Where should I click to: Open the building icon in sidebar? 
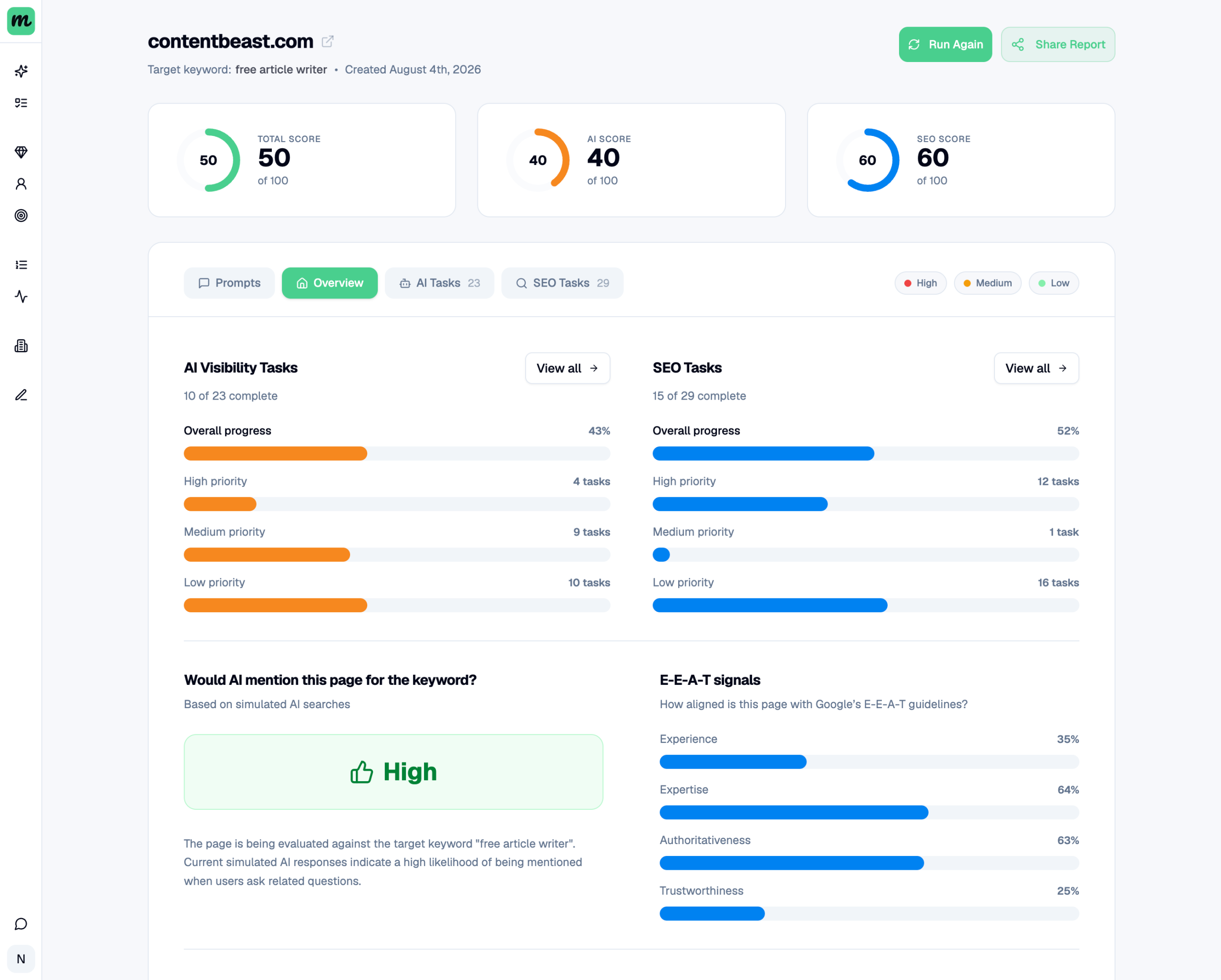(21, 345)
